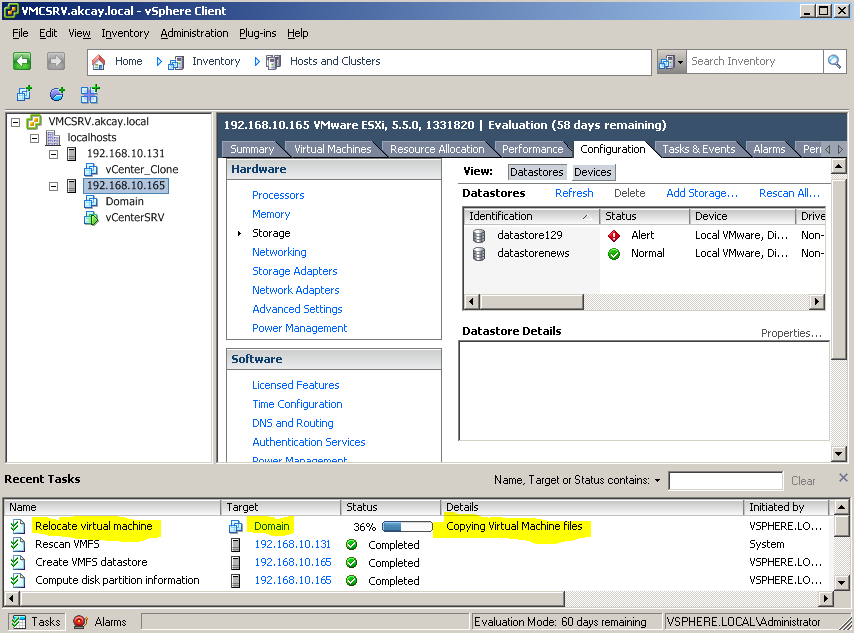This screenshot has width=854, height=633.
Task: Click the datastore129 datastore icon
Action: pos(479,235)
